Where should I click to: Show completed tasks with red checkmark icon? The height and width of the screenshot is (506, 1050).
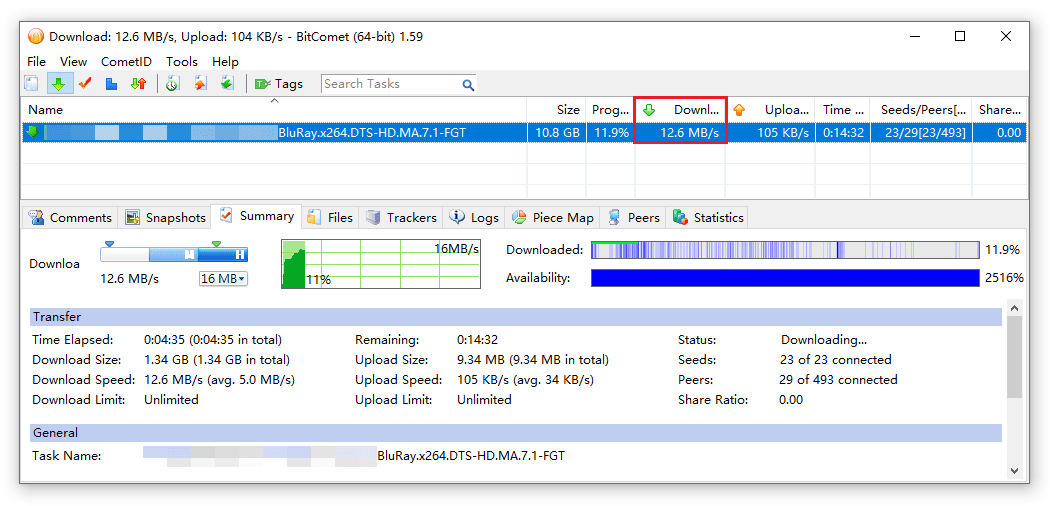(x=85, y=84)
